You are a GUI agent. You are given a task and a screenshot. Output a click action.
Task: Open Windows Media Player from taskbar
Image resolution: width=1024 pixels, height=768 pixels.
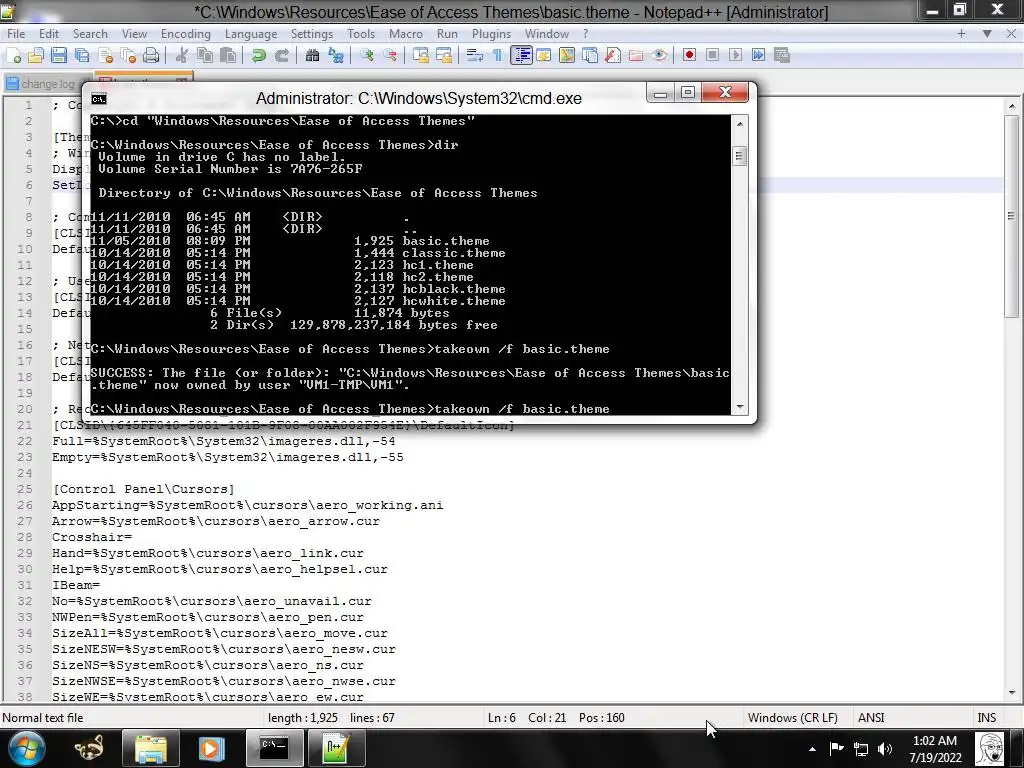point(210,748)
